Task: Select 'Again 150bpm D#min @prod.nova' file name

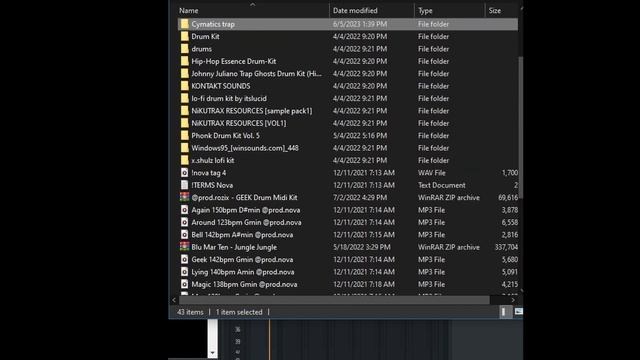Action: (x=246, y=210)
